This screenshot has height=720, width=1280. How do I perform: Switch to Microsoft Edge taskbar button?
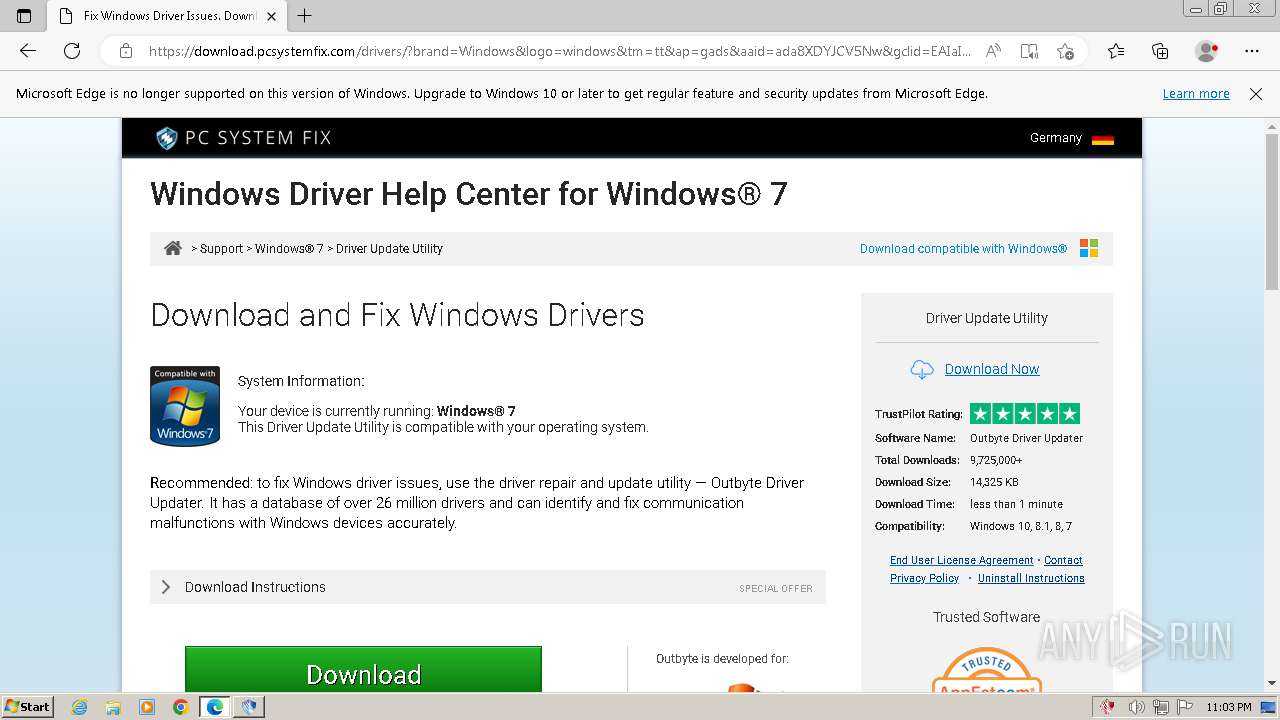click(215, 707)
